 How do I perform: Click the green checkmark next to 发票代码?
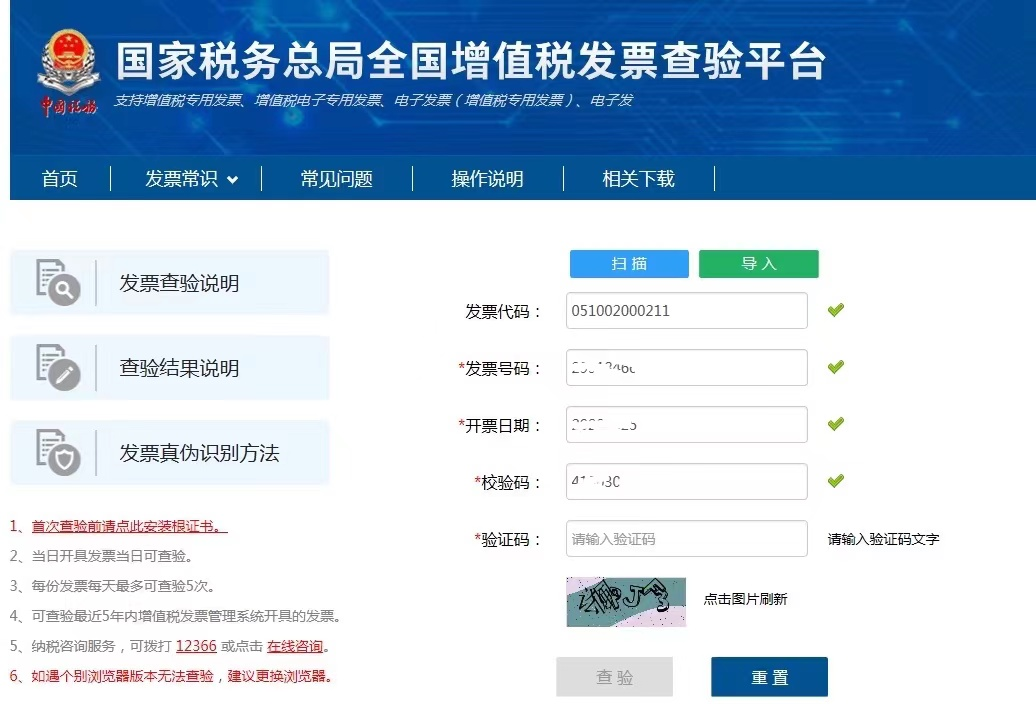tap(835, 310)
